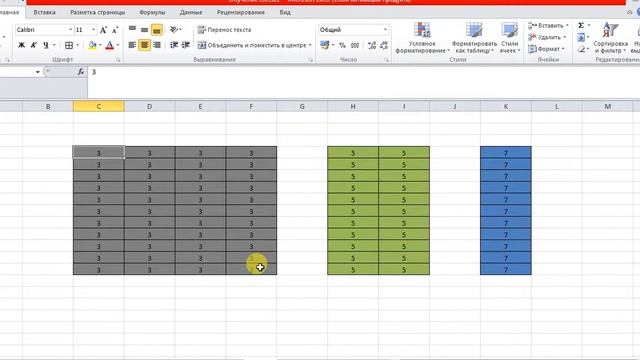Screen dimensions: 640x360
Task: Click the AutoSum sigma icon
Action: coord(581,25)
